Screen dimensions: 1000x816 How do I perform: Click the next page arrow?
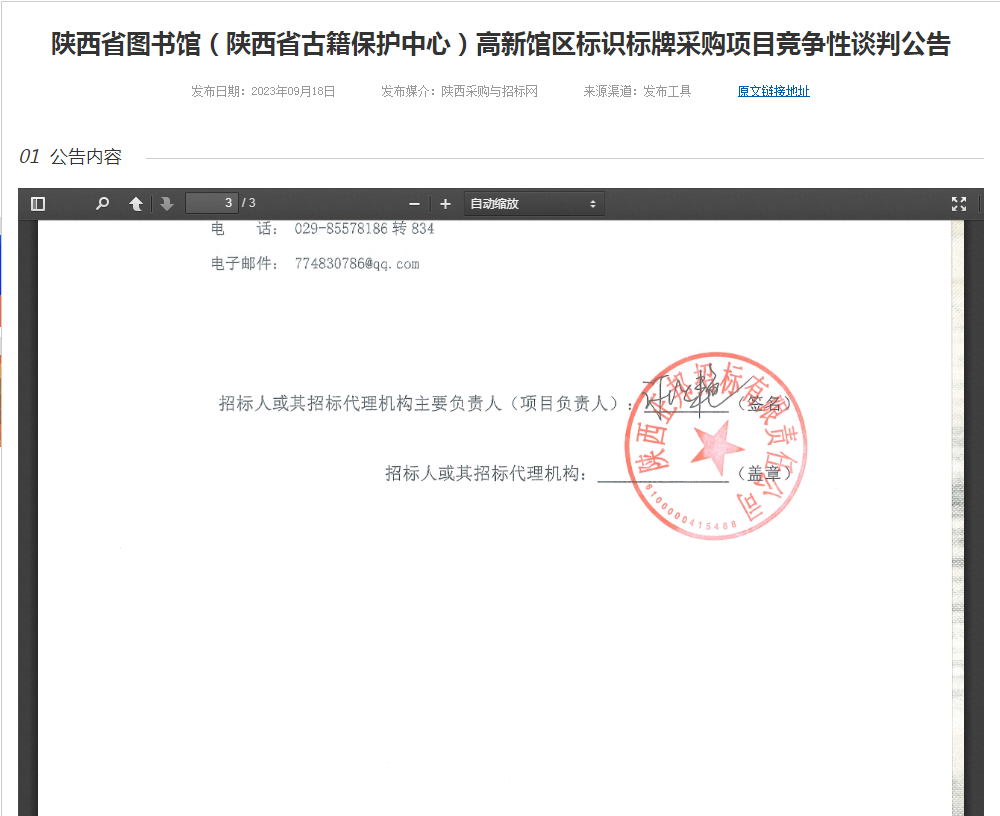click(166, 204)
